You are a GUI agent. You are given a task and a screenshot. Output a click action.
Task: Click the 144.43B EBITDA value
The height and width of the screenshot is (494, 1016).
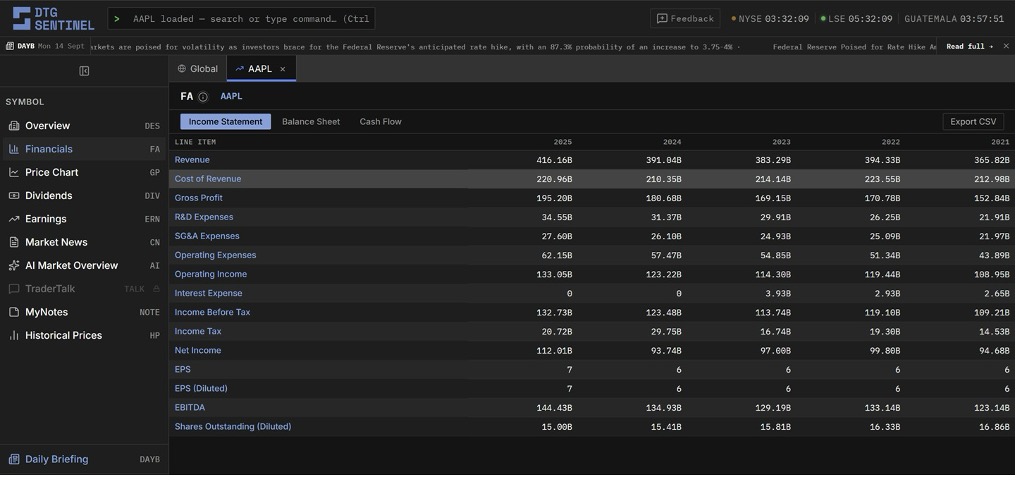[x=554, y=408]
